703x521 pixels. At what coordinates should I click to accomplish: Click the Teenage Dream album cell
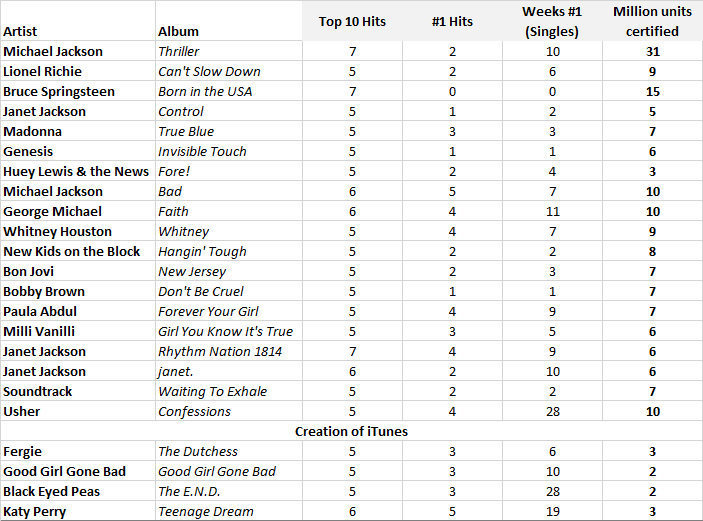[229, 511]
